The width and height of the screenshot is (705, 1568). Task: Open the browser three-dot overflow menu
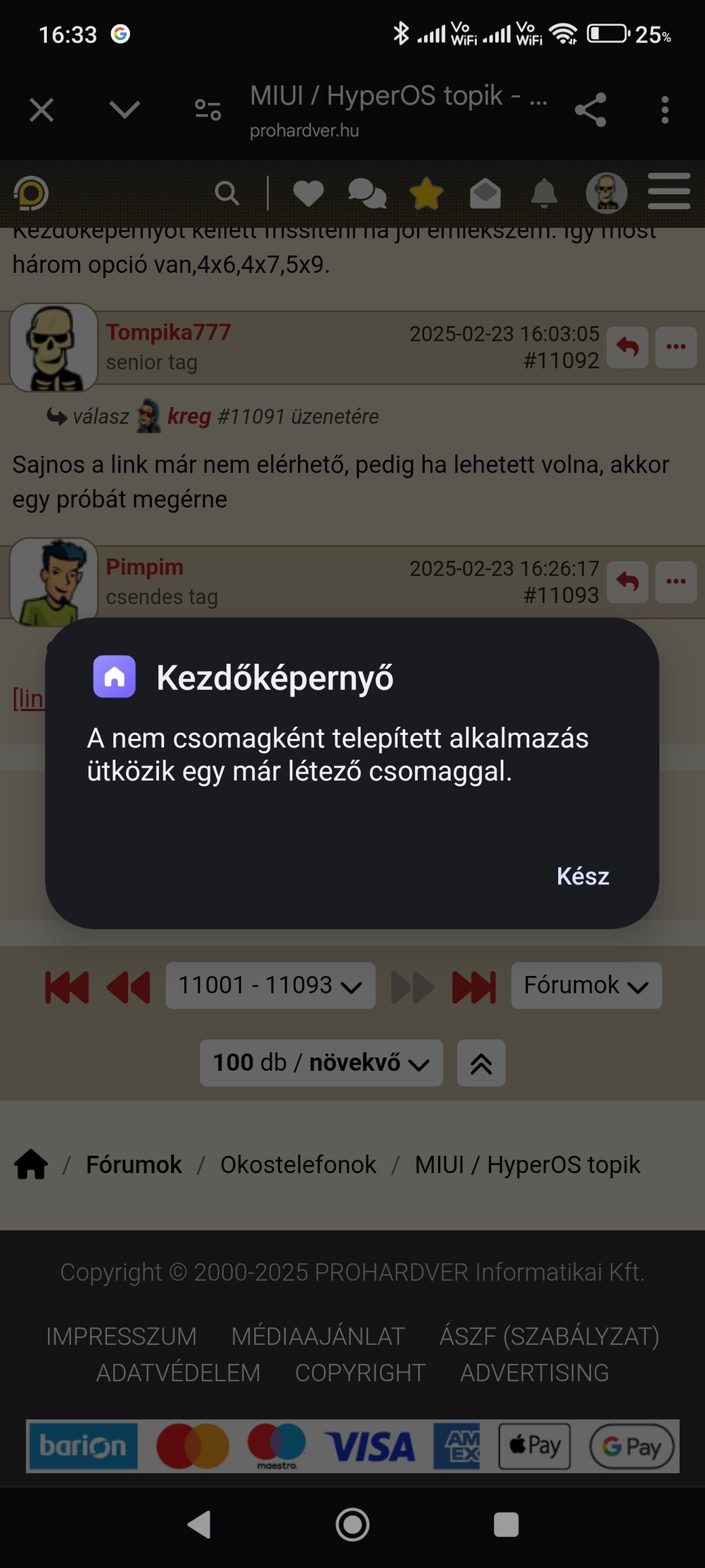pos(665,110)
